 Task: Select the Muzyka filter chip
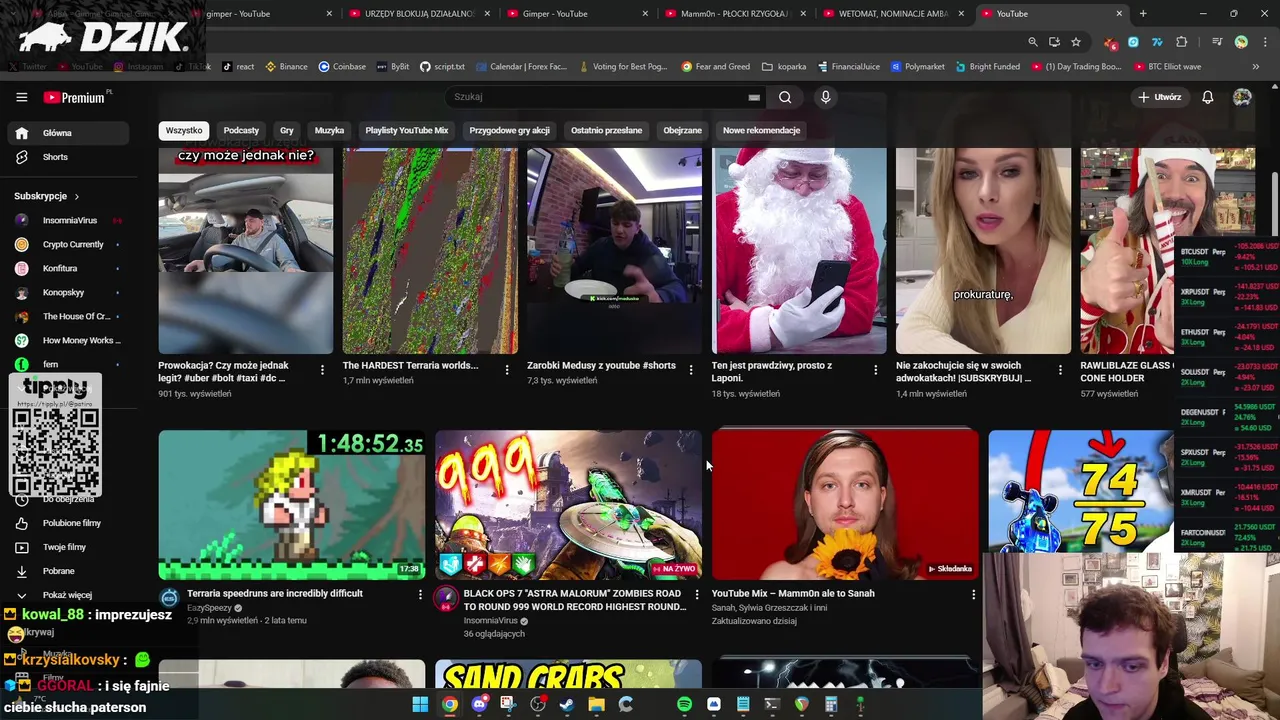point(329,130)
